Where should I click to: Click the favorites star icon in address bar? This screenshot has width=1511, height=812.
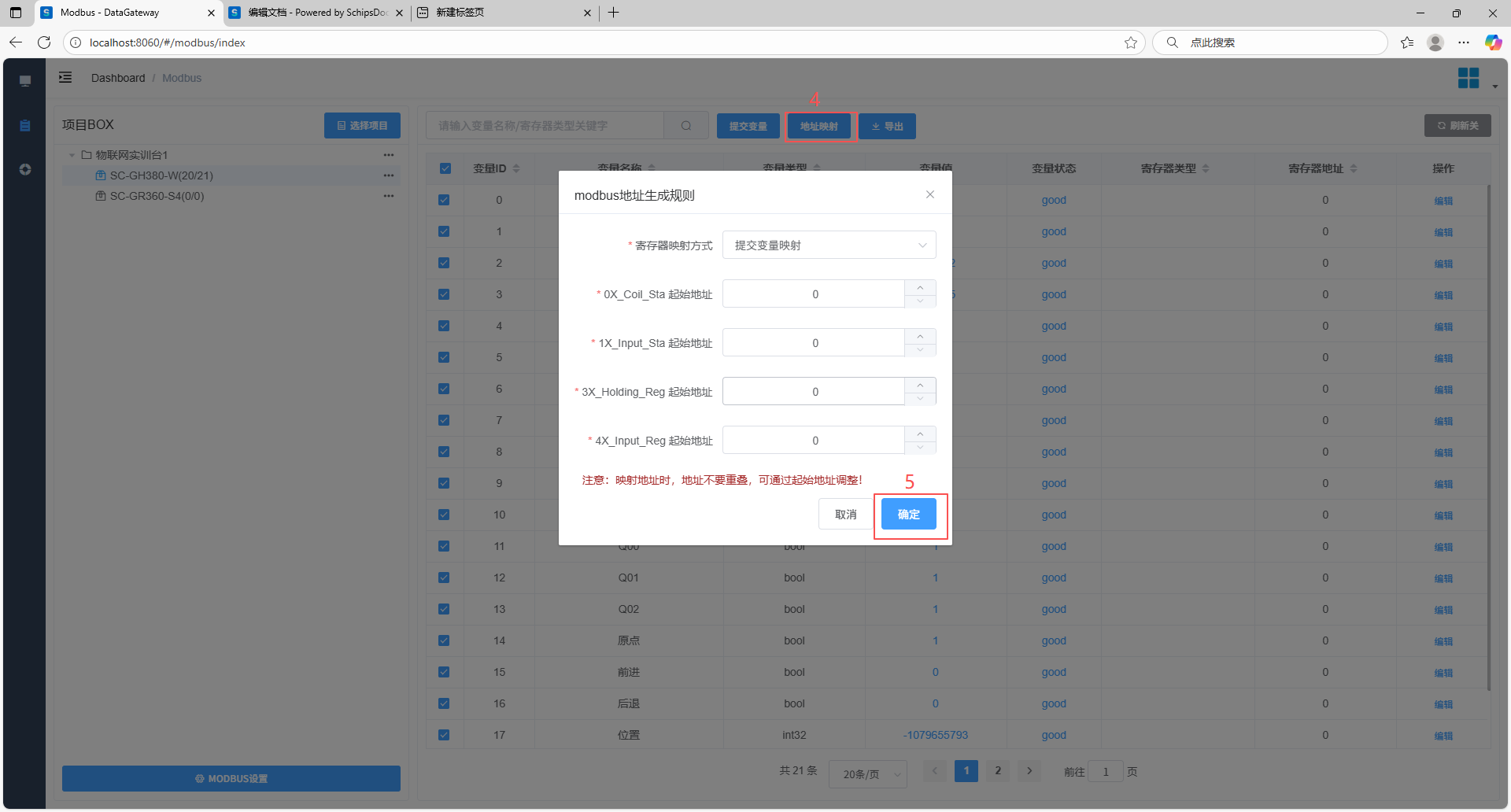1131,42
